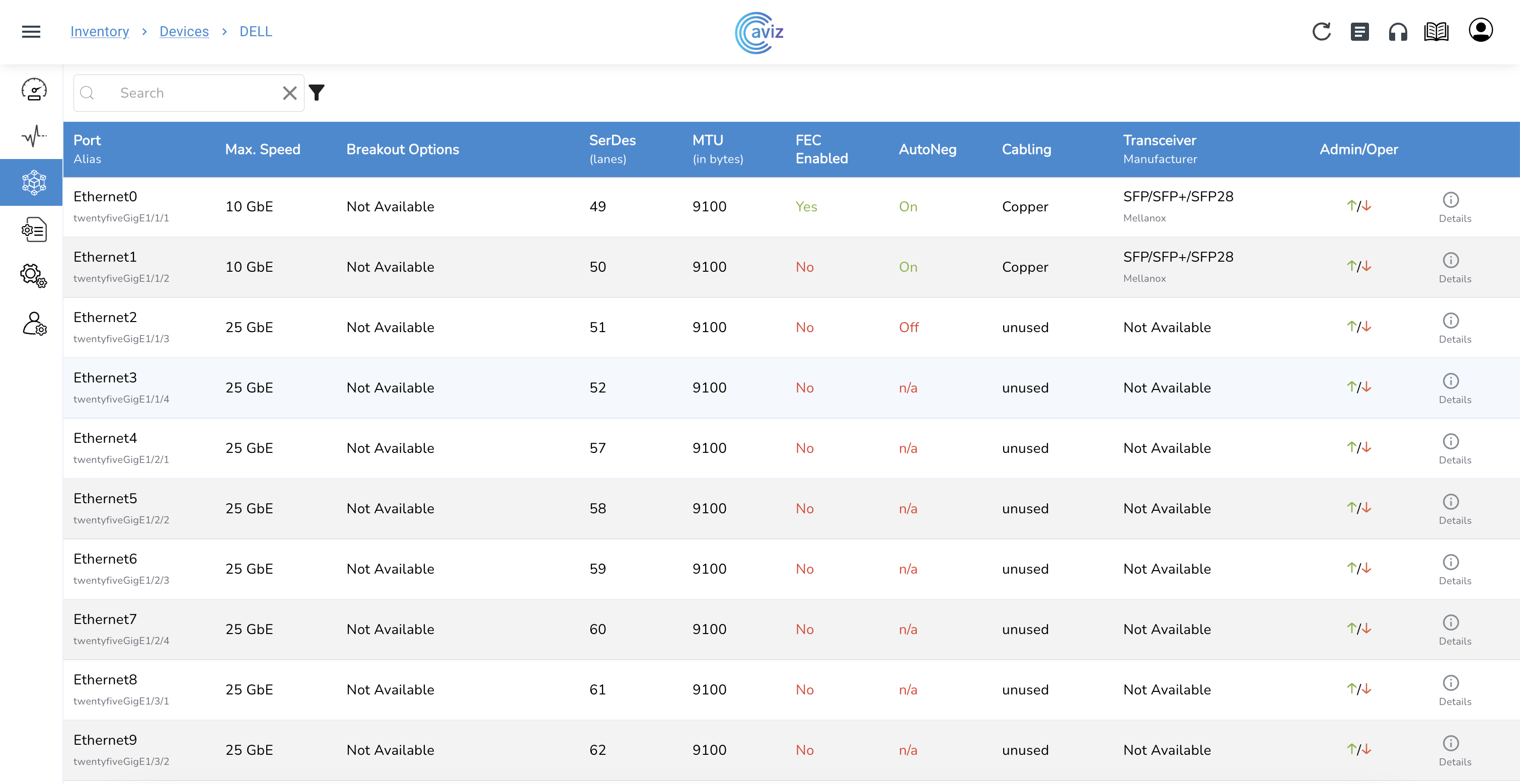1520x784 pixels.
Task: Open the configuration list-gear sidebar icon
Action: tap(34, 229)
